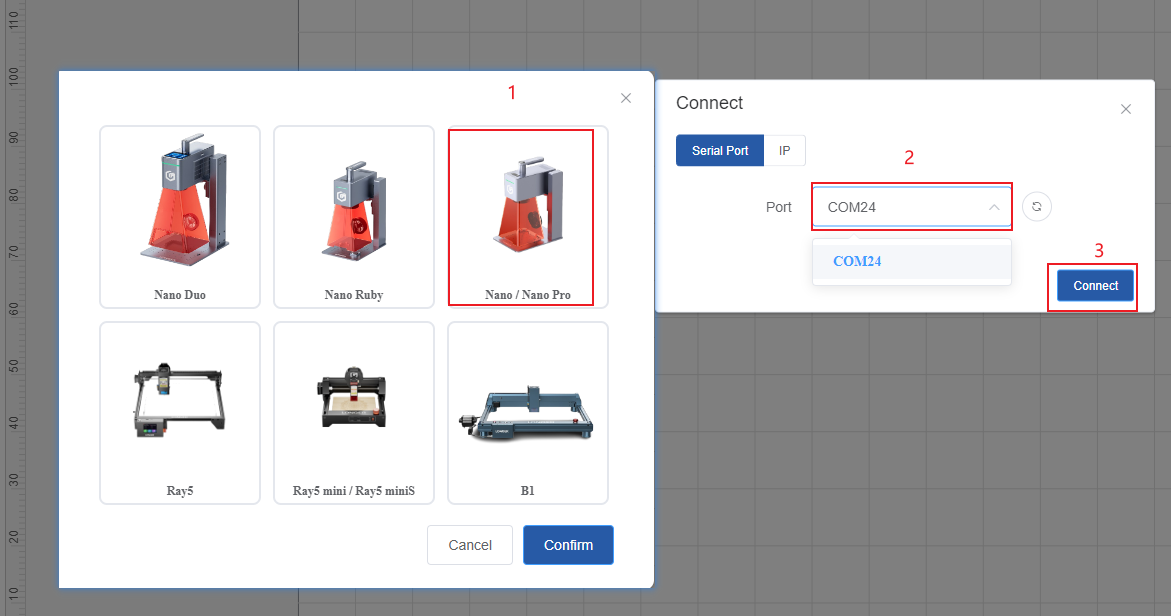
Task: Close the Connect dialog
Action: (1125, 108)
